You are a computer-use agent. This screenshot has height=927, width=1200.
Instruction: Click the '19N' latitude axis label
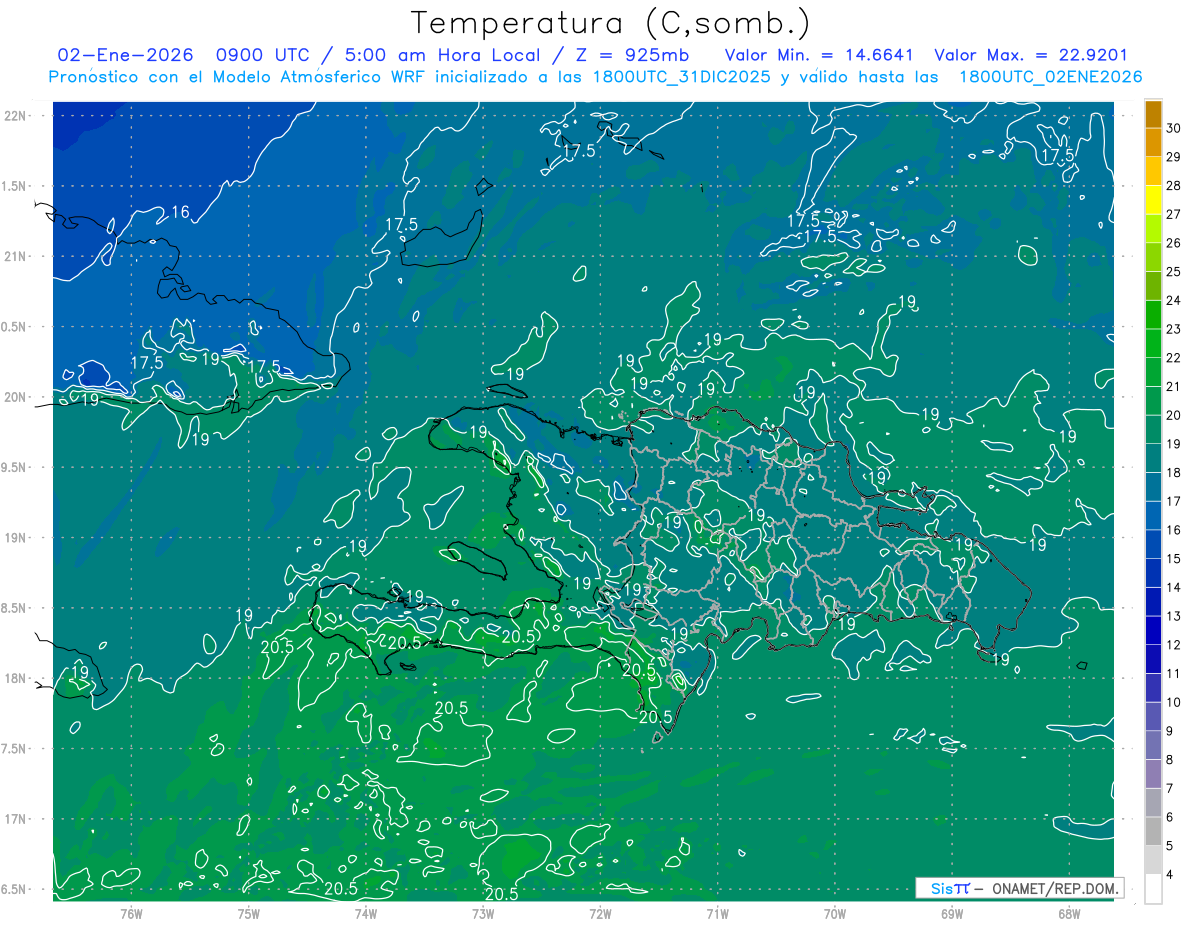(x=15, y=538)
